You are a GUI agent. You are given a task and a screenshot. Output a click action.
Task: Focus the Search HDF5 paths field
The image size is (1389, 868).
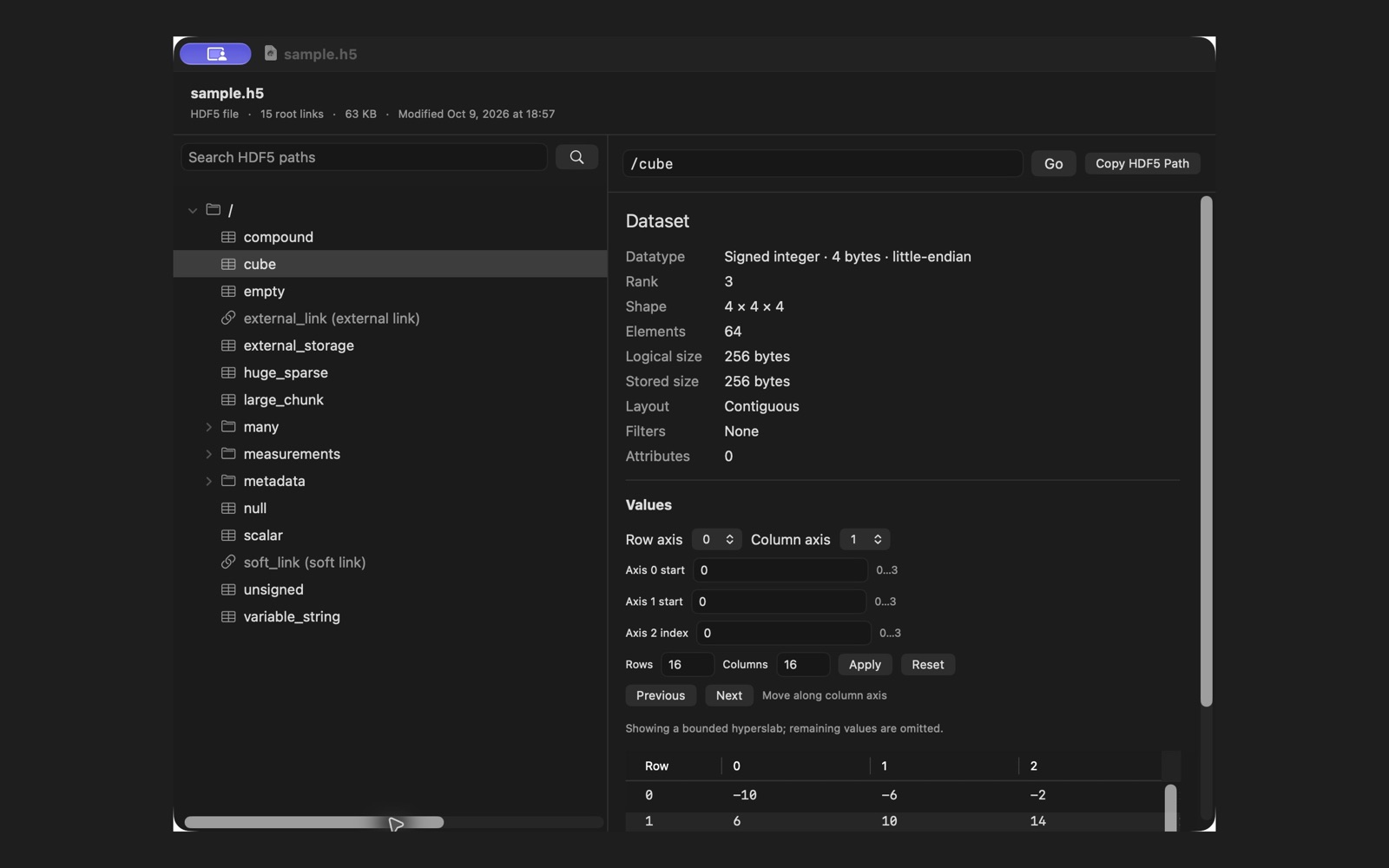[364, 157]
